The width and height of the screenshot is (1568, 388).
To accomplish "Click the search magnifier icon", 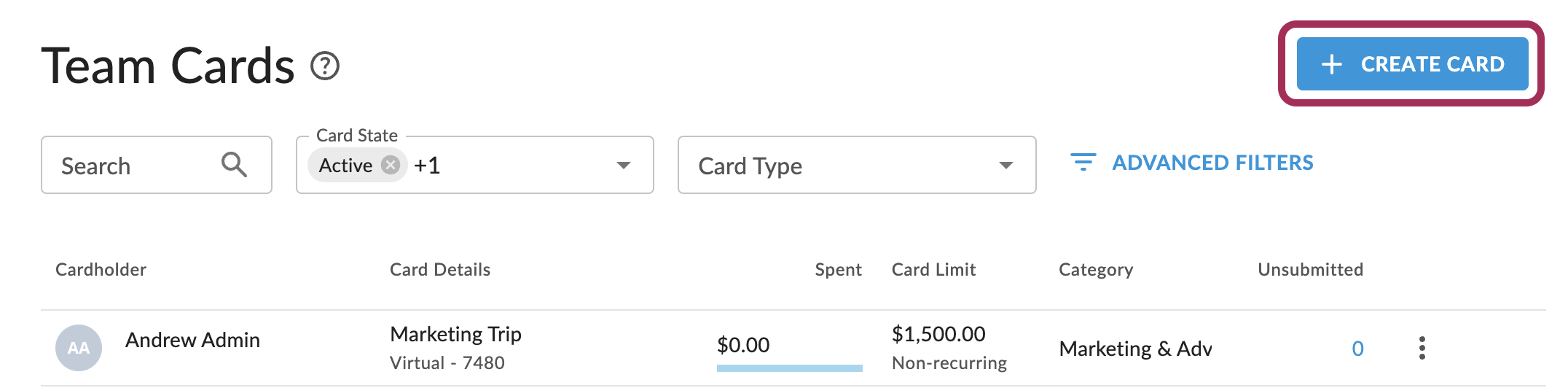I will [x=234, y=165].
